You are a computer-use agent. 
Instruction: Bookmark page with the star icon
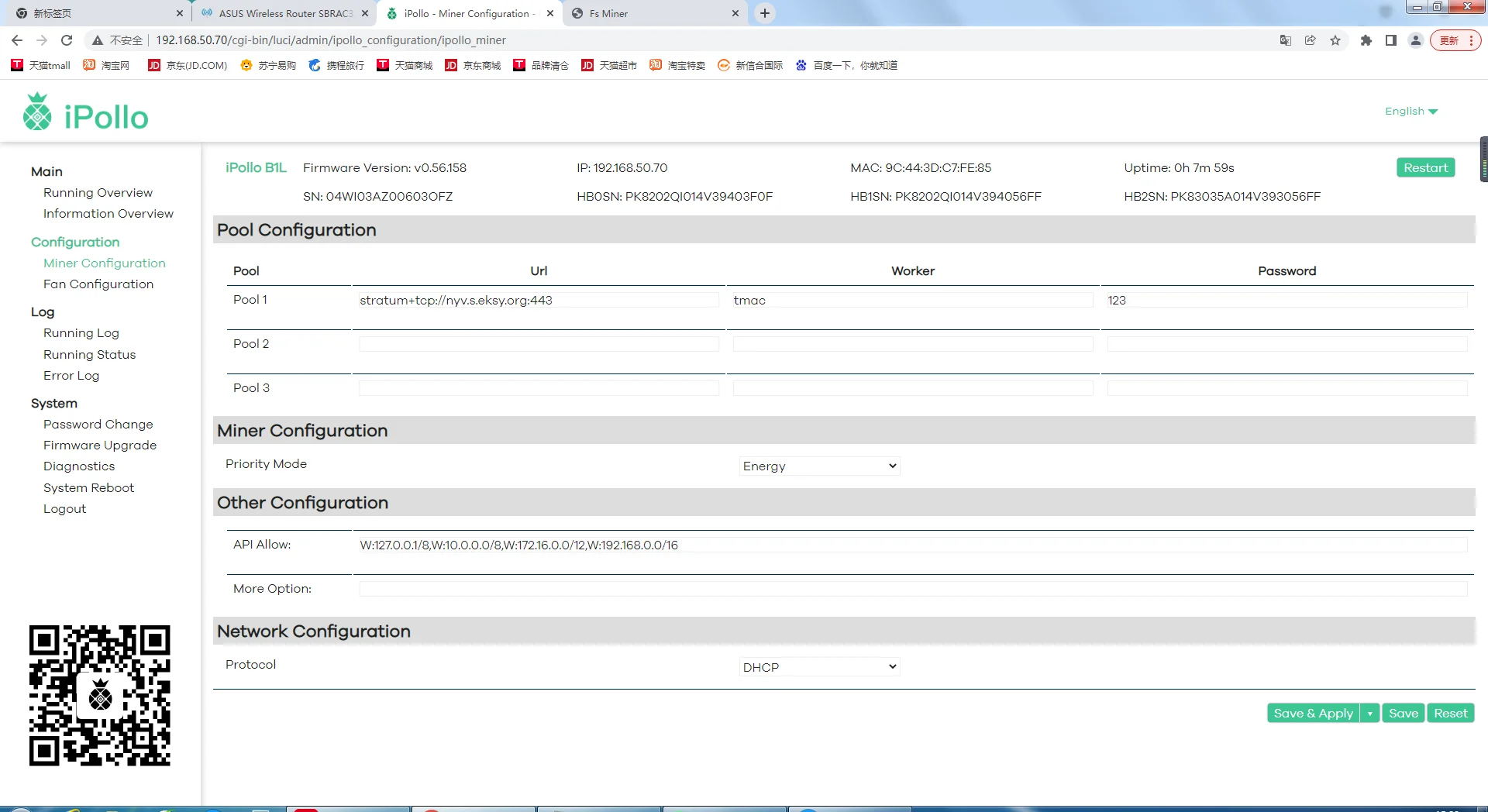(1335, 40)
